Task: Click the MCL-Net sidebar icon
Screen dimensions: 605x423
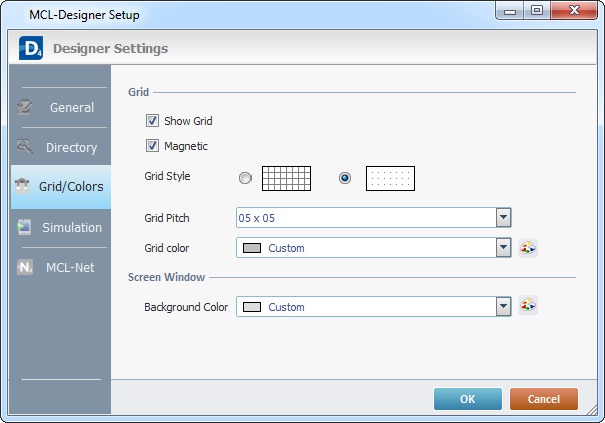Action: (x=25, y=268)
